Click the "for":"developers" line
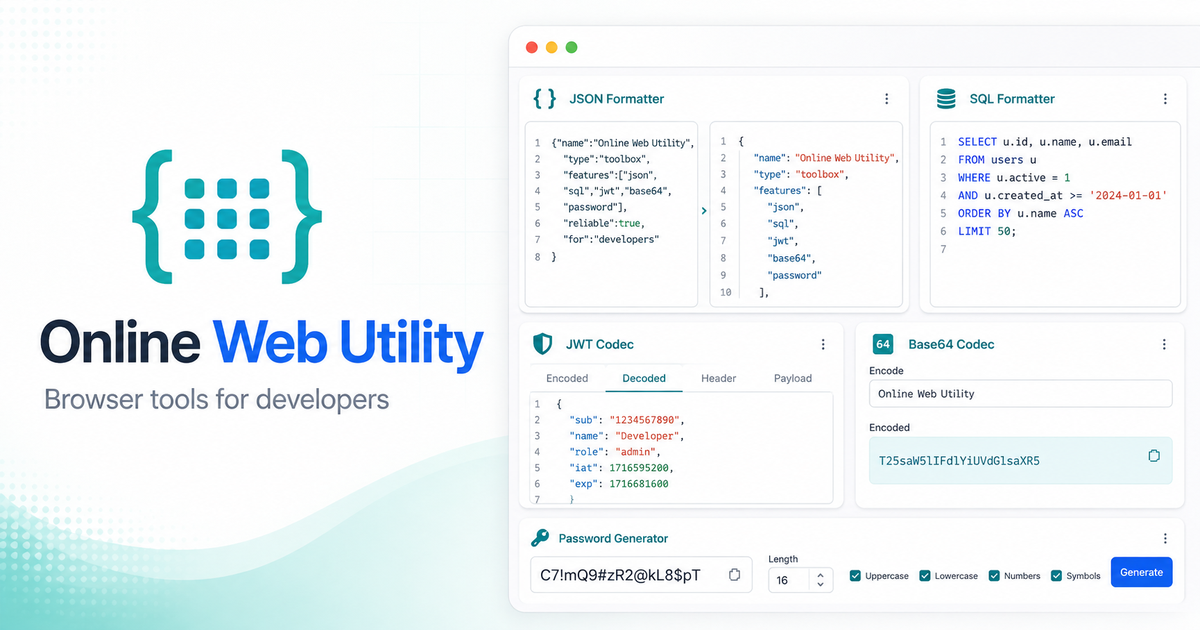 (x=612, y=239)
